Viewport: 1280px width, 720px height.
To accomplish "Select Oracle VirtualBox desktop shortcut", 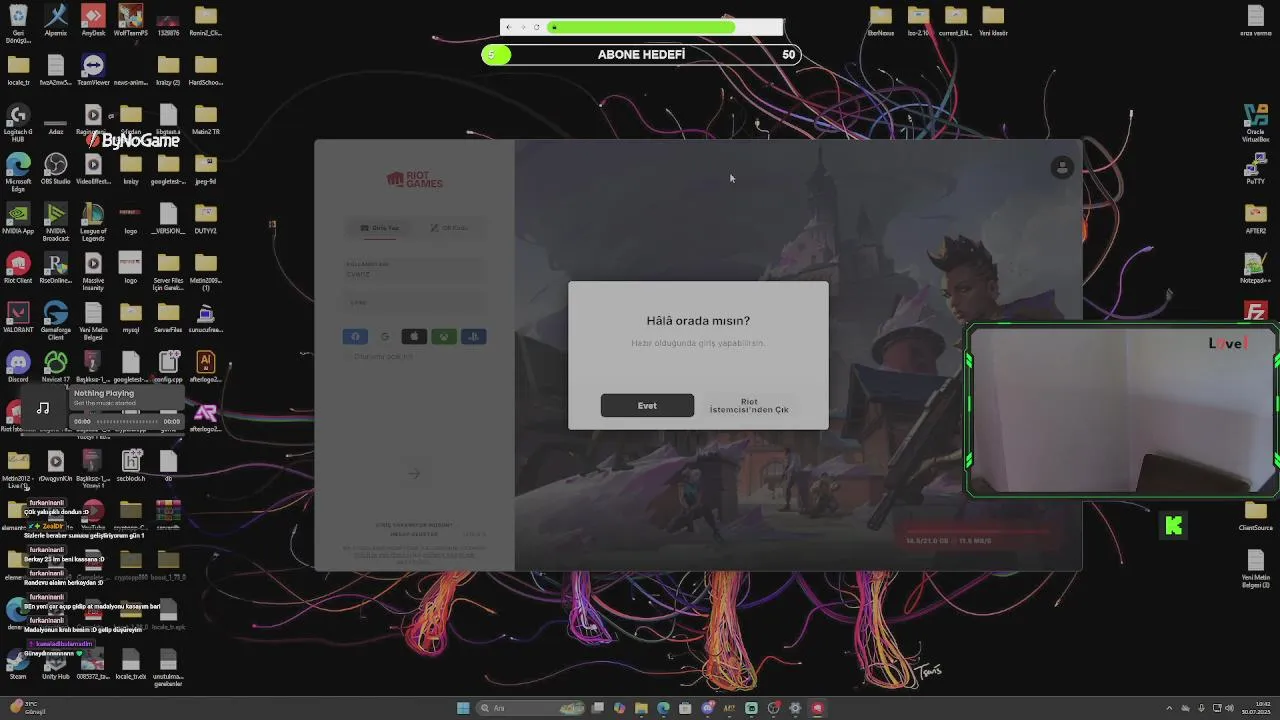I will pos(1255,123).
